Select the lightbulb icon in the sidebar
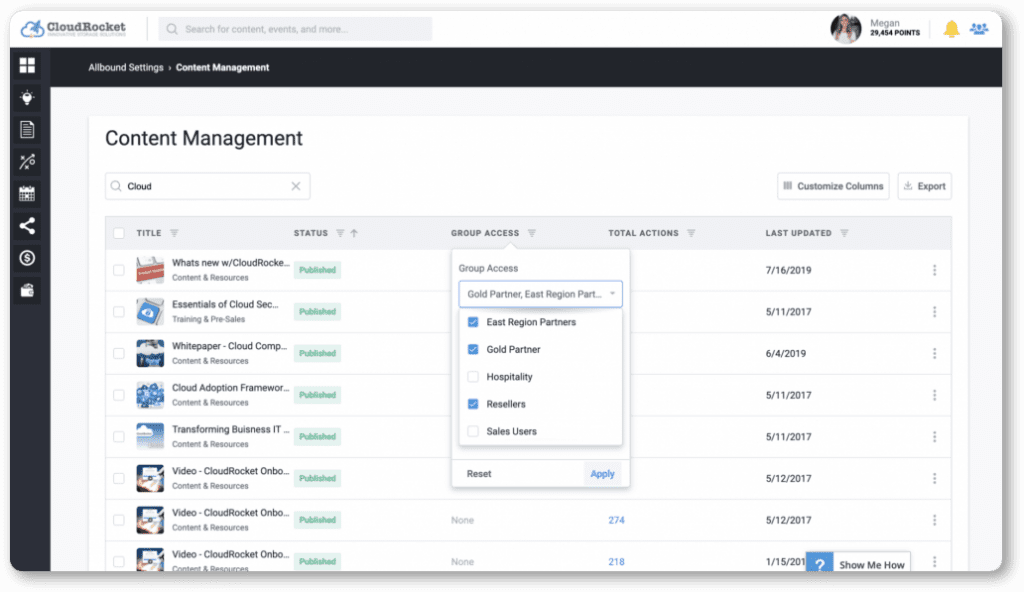The width and height of the screenshot is (1024, 592). (27, 97)
